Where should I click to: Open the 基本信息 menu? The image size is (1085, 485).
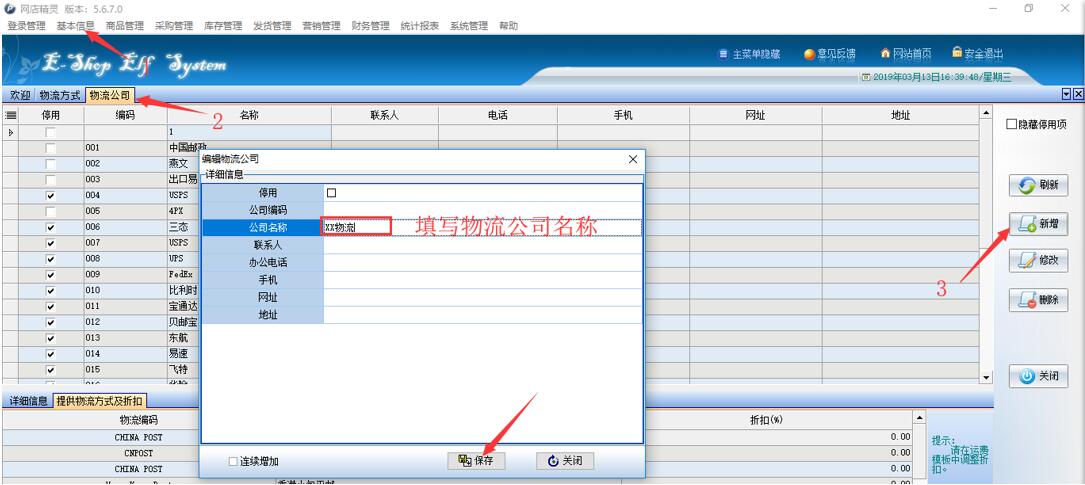click(75, 25)
